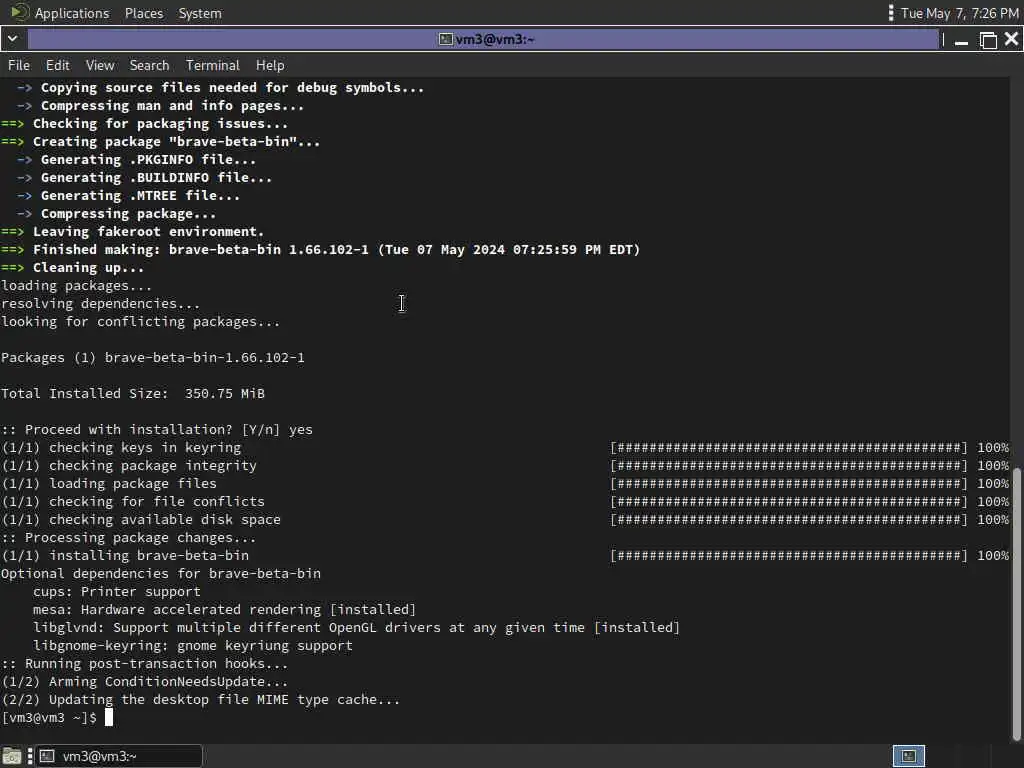Click the workspace switcher in the bottom panel

(908, 756)
